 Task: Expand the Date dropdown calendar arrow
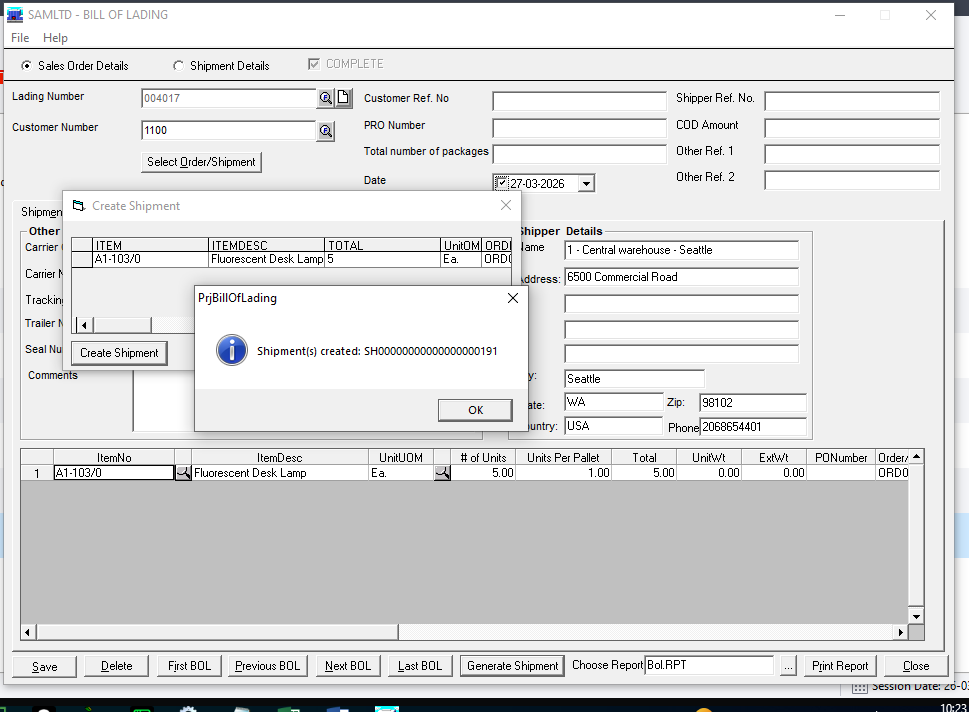586,184
